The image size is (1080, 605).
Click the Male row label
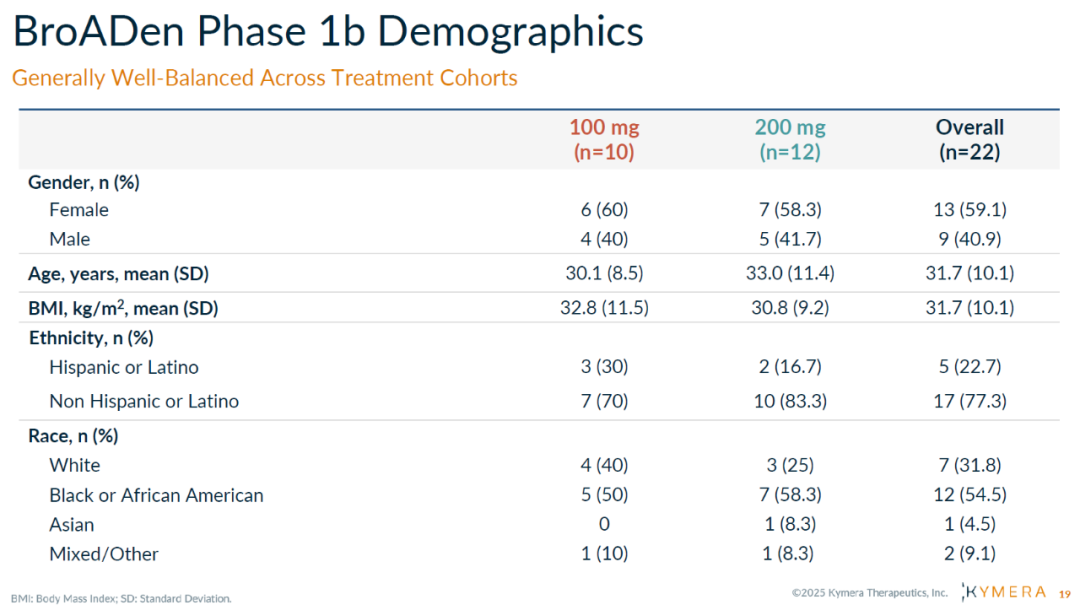click(x=70, y=239)
